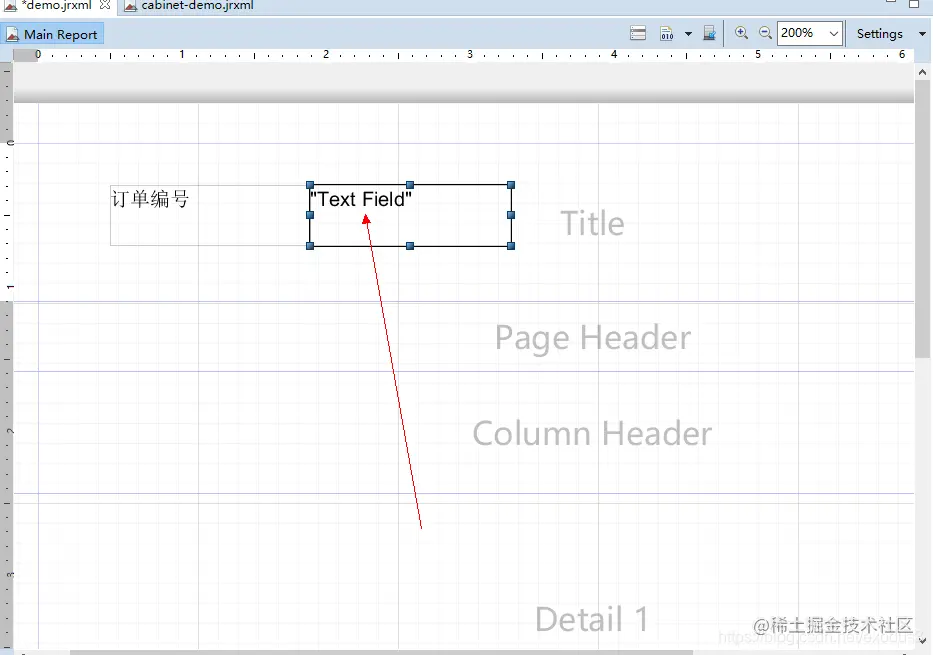
Task: Click the Column Header band label
Action: [592, 433]
